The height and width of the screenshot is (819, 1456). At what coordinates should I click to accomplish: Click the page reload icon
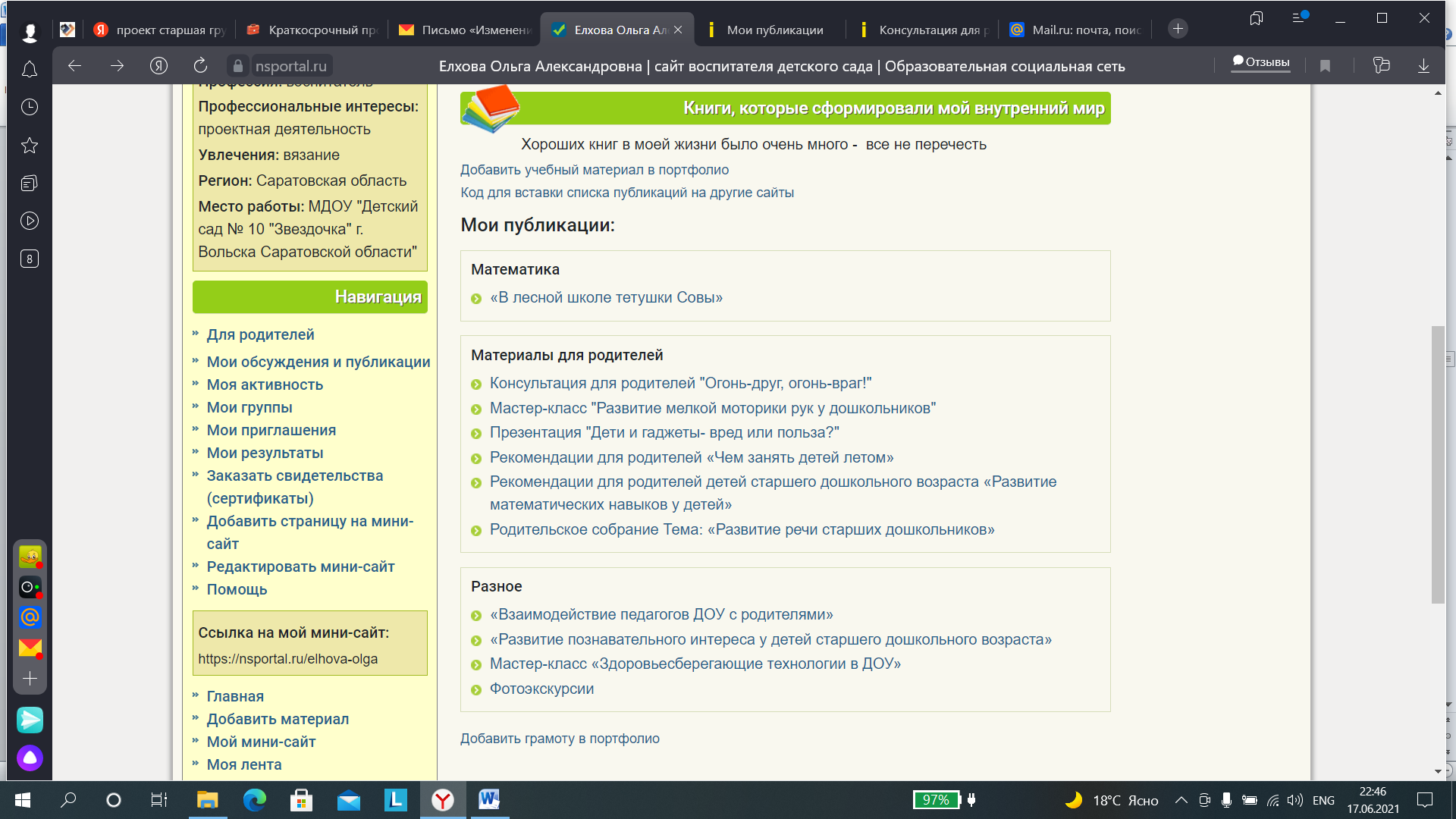click(200, 66)
